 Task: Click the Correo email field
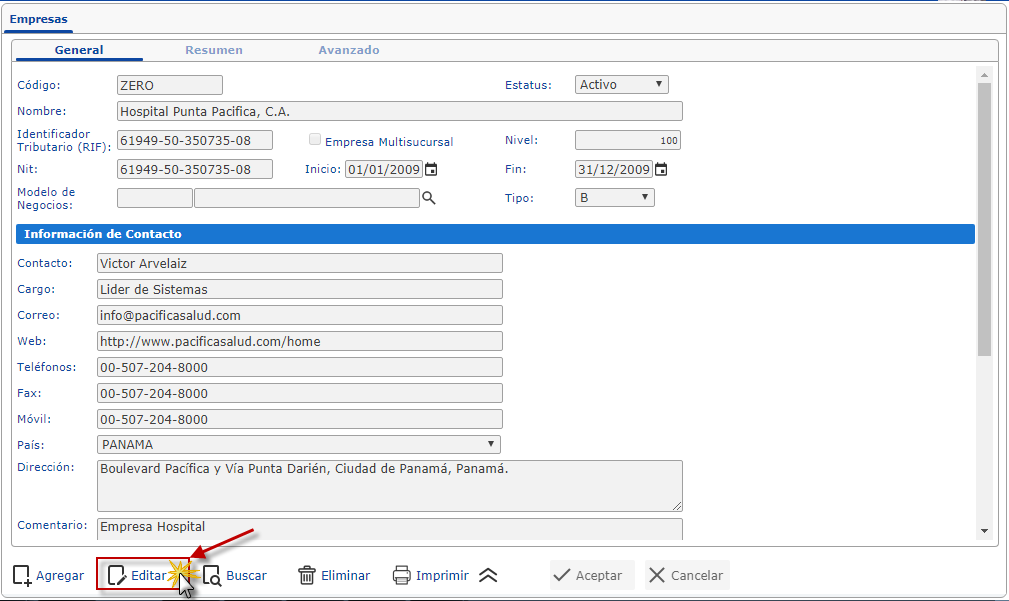coord(300,315)
